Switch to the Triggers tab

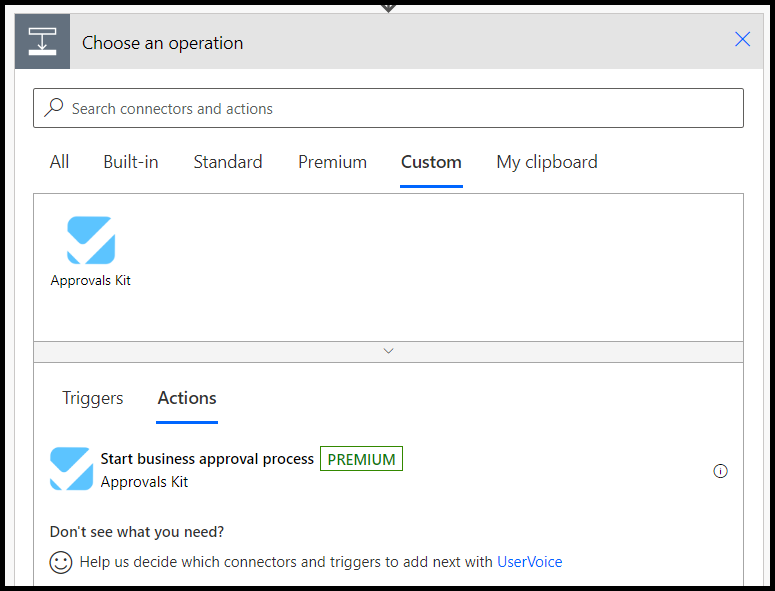(x=92, y=398)
